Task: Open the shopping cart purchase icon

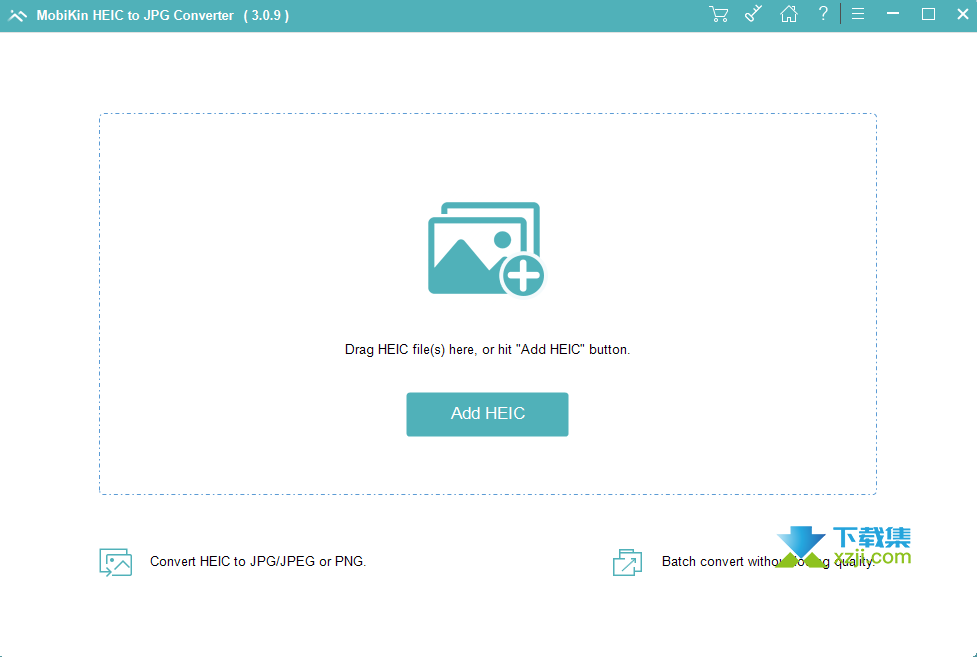Action: 718,14
